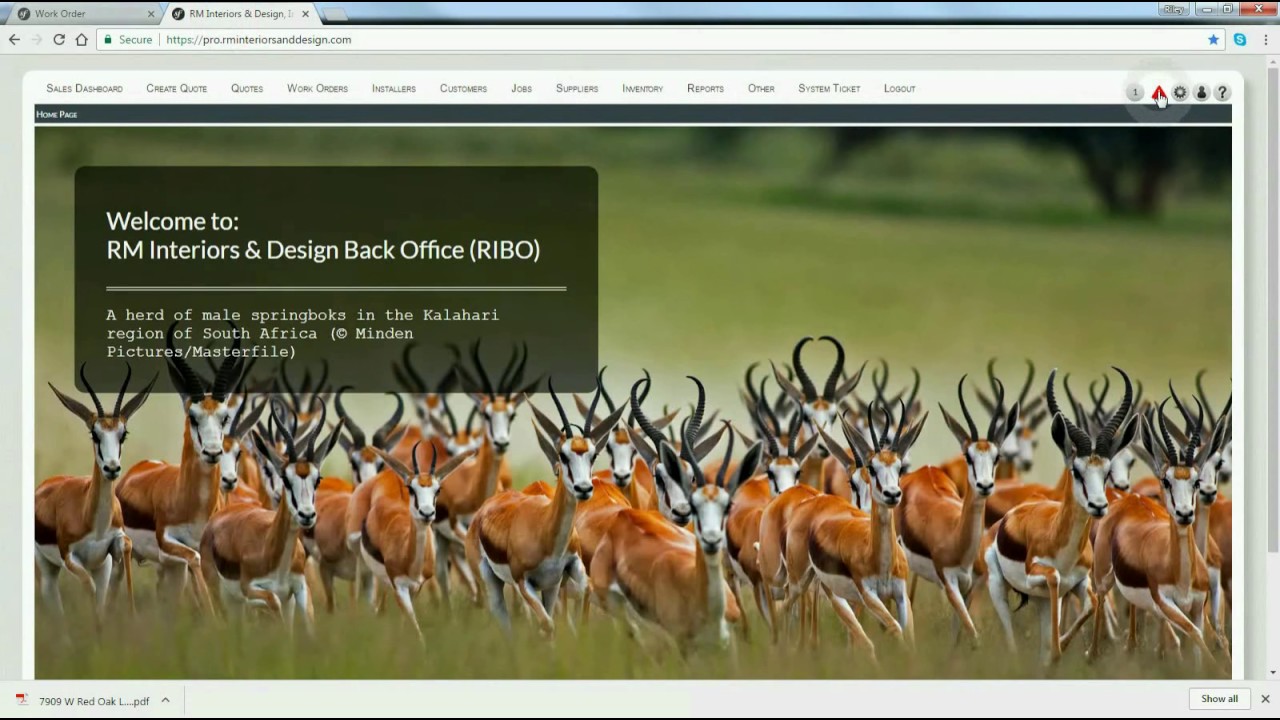The image size is (1280, 720).
Task: Click the red warning triangle alert icon
Action: pyautogui.click(x=1158, y=92)
